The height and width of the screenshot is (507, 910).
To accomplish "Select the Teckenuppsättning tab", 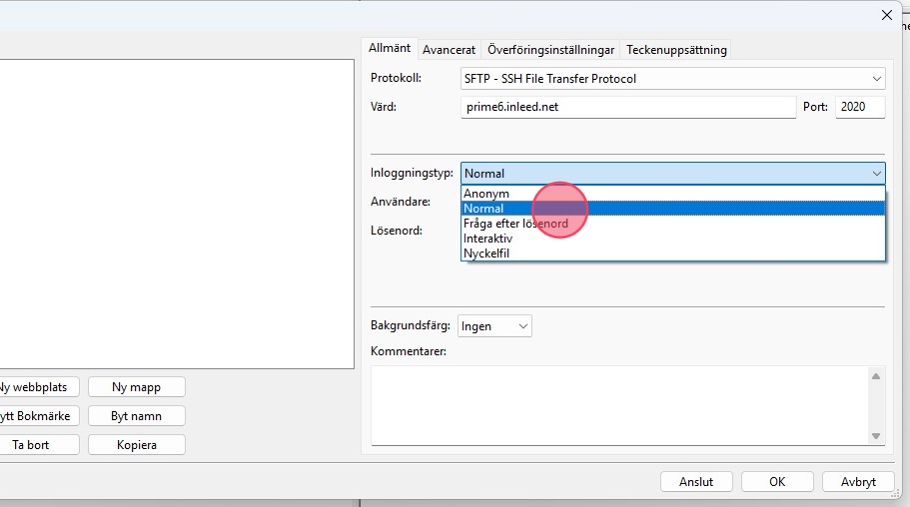I will click(676, 49).
